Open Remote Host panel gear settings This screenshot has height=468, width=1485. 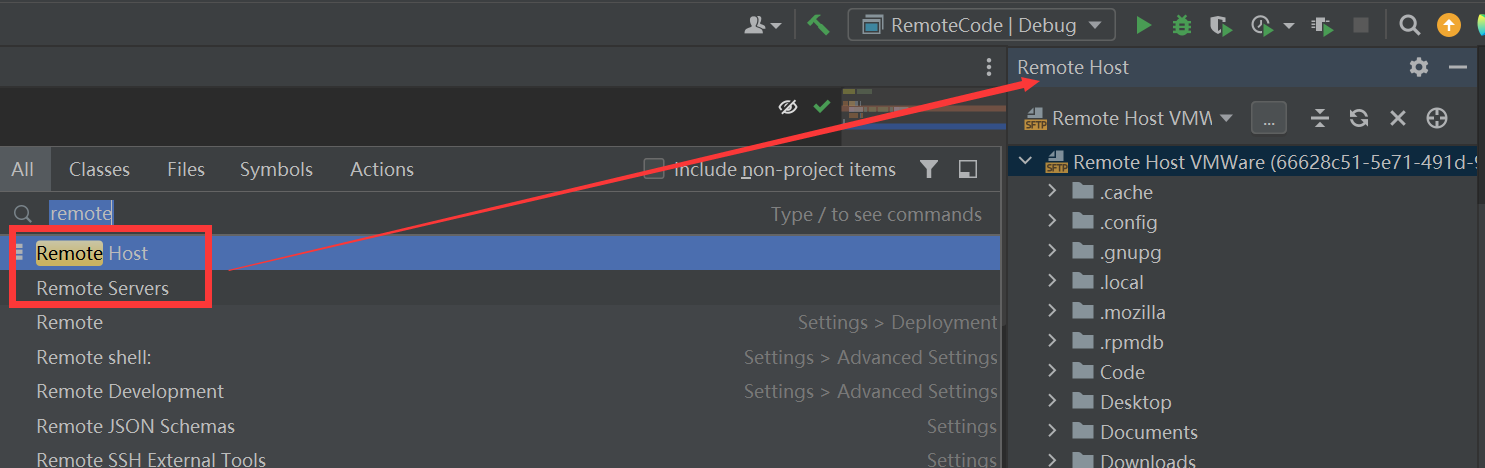pos(1418,67)
